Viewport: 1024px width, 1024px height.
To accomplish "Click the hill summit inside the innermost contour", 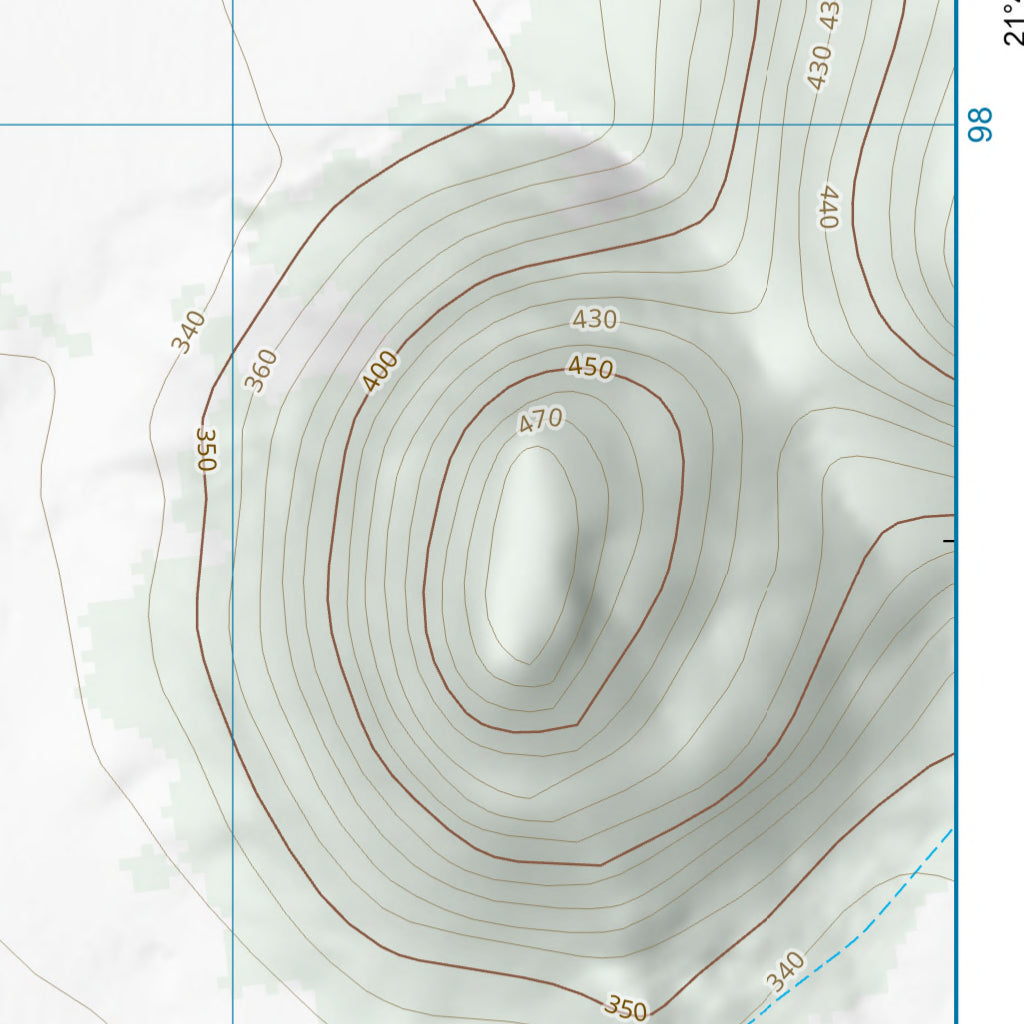I will 533,555.
